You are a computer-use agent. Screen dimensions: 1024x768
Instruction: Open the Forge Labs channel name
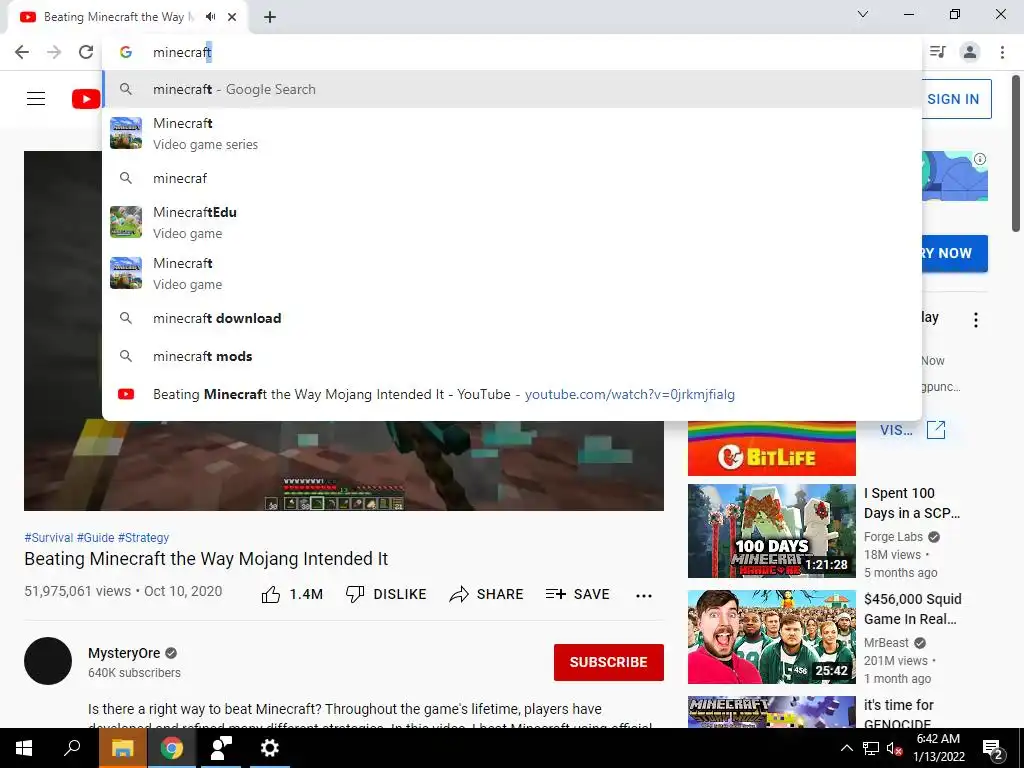coord(893,537)
